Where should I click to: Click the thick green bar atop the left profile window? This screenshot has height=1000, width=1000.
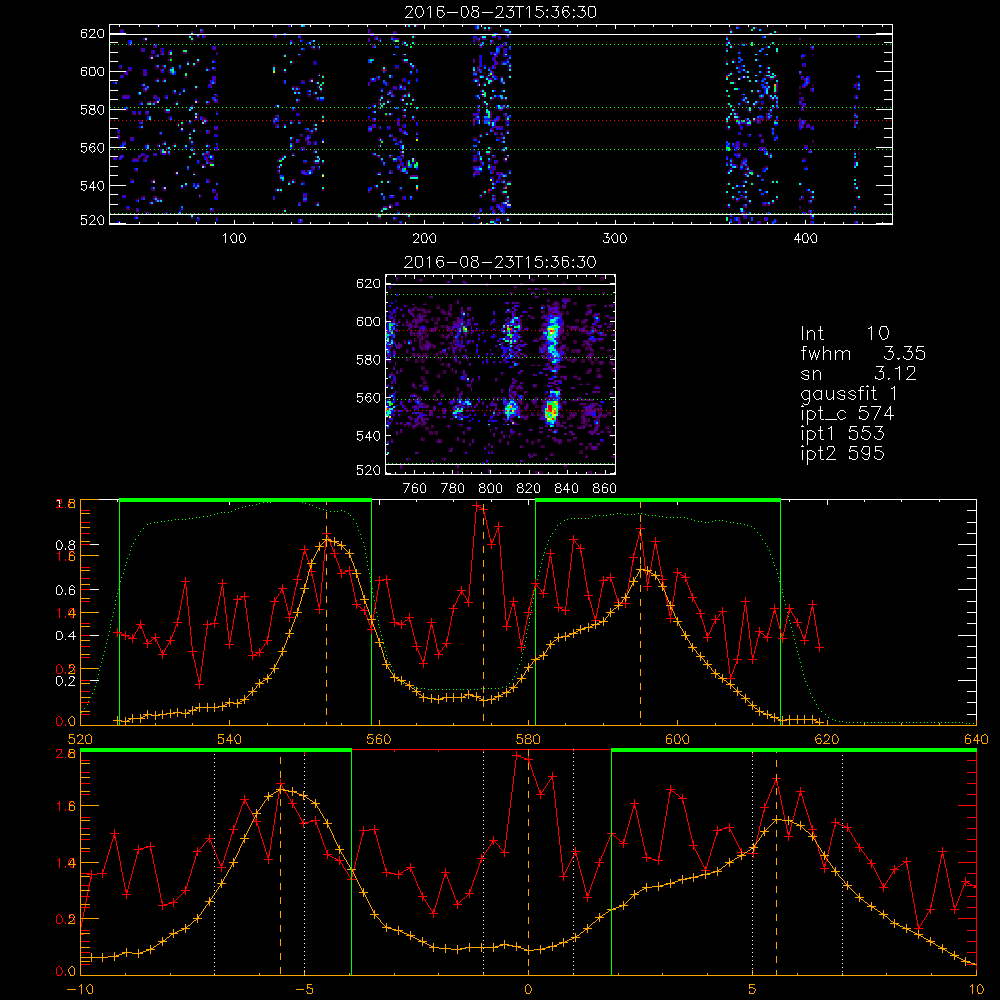(246, 501)
